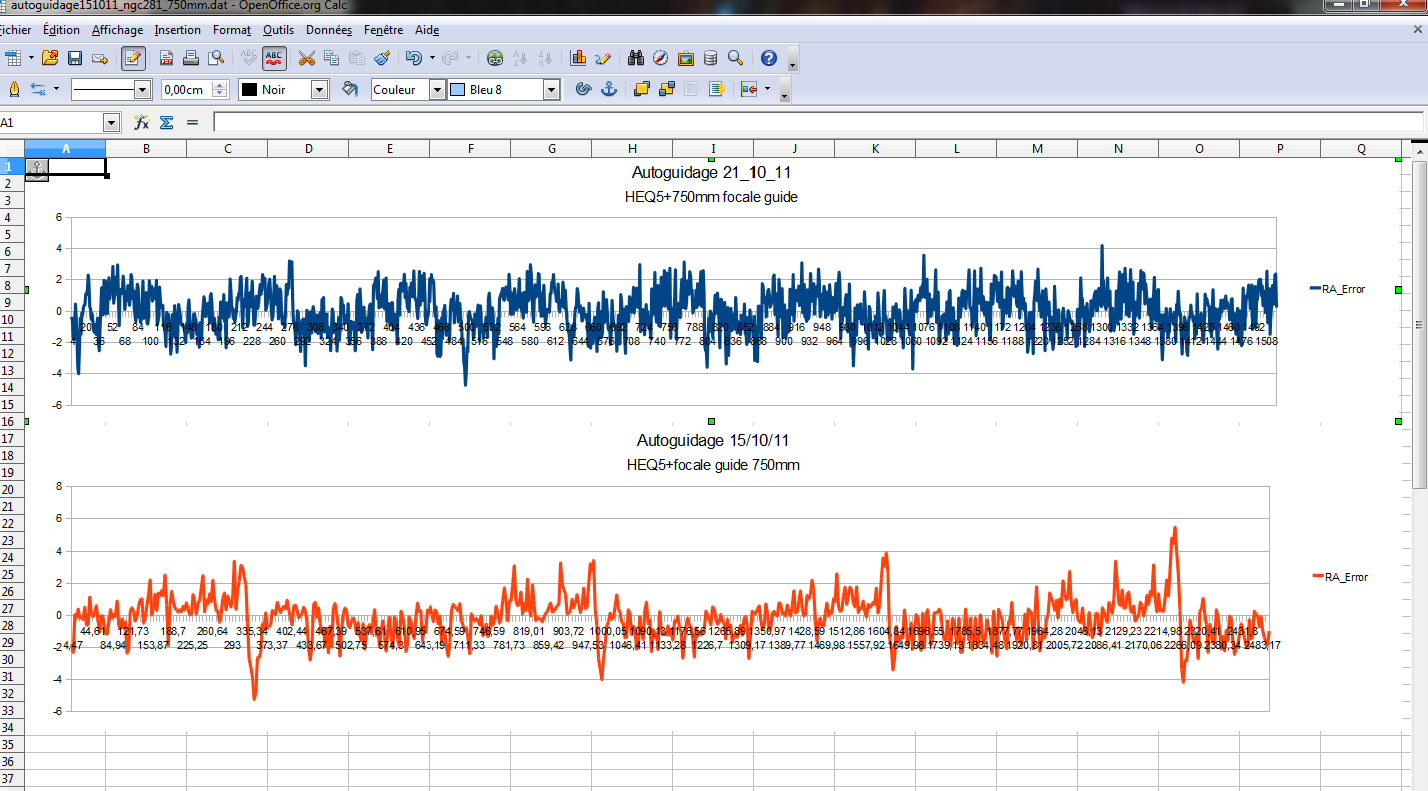Image resolution: width=1428 pixels, height=791 pixels.
Task: Open Find & Replace binoculars icon
Action: point(635,58)
